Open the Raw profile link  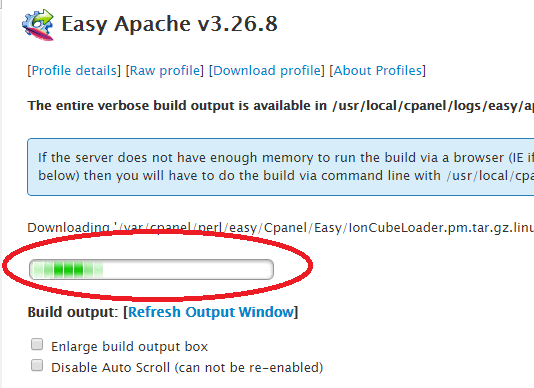click(164, 71)
